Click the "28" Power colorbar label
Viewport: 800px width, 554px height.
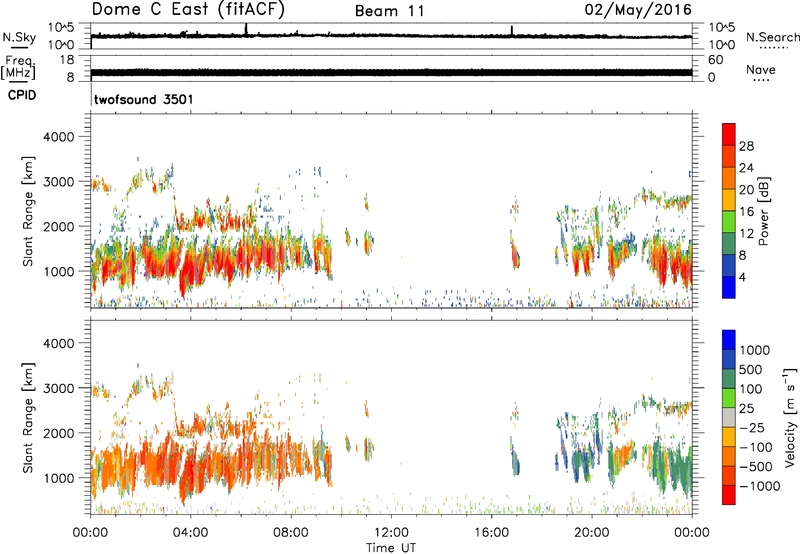tap(746, 146)
